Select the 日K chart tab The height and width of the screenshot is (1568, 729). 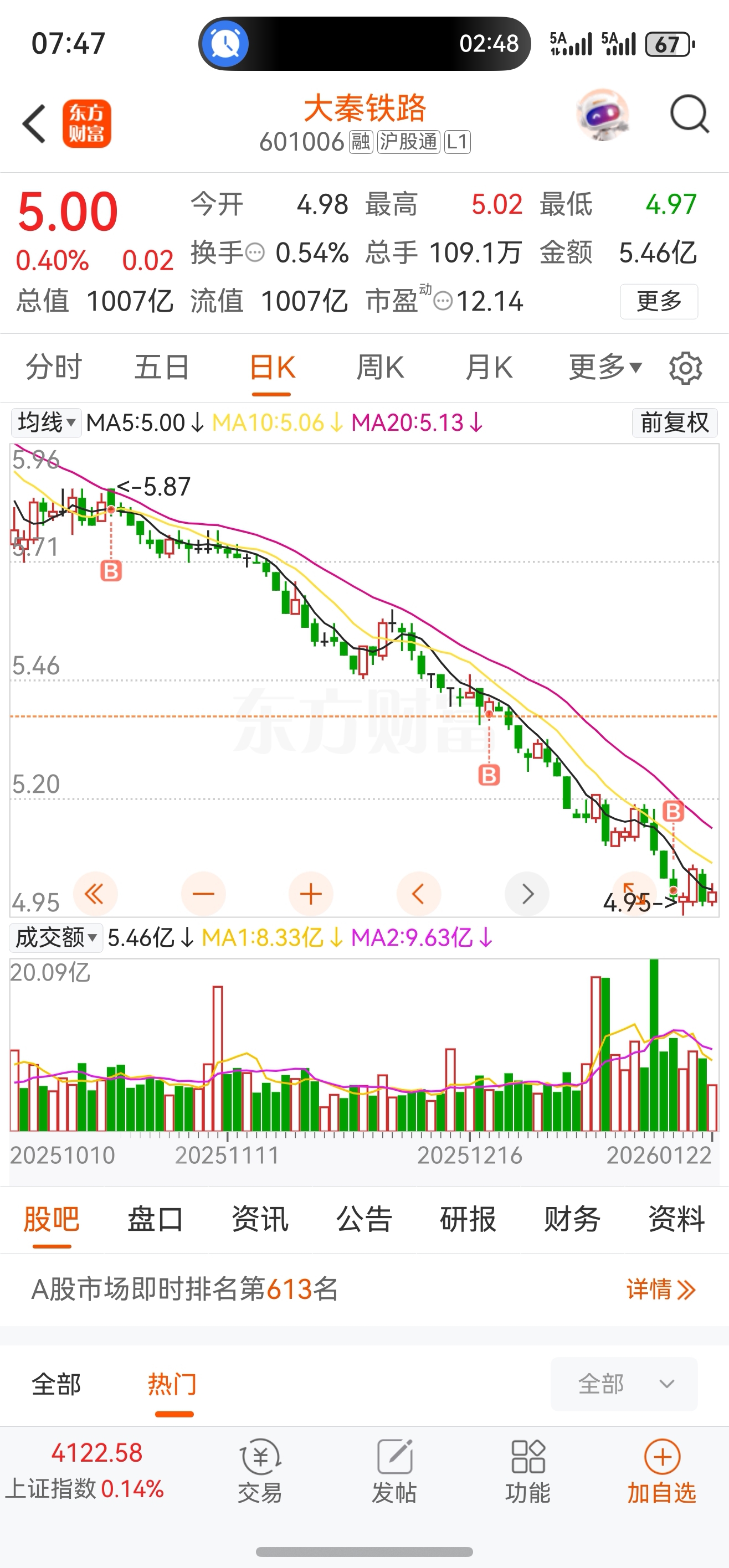(x=271, y=368)
